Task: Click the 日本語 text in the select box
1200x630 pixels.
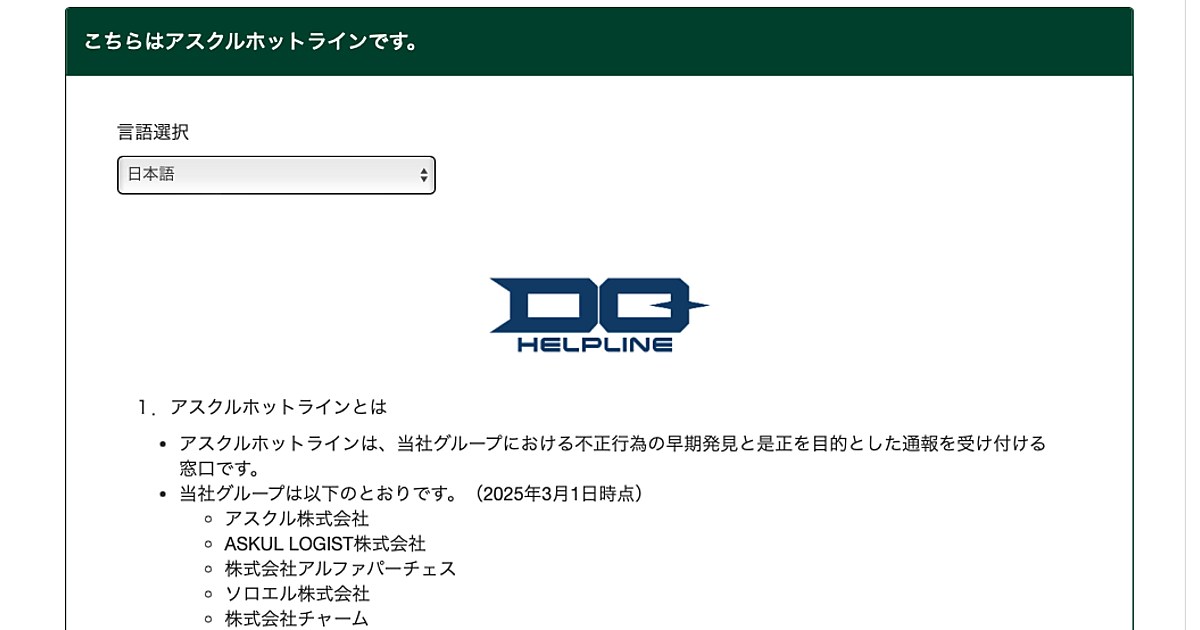Action: click(x=151, y=174)
